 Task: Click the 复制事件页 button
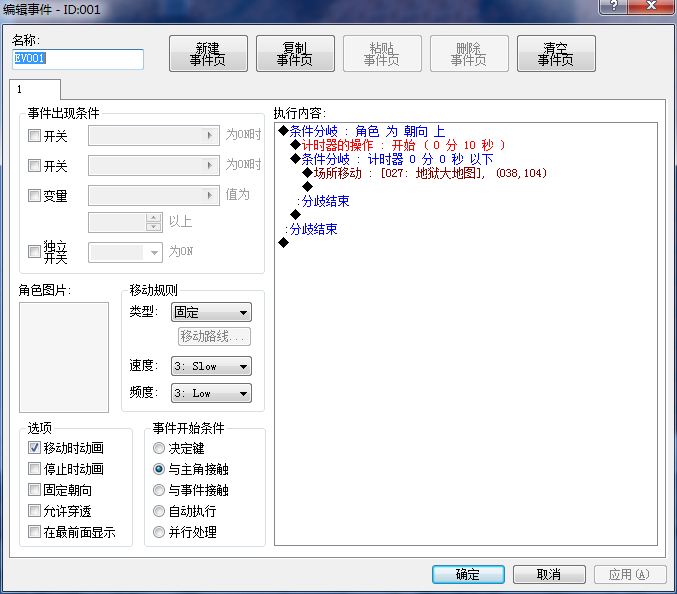click(x=295, y=54)
